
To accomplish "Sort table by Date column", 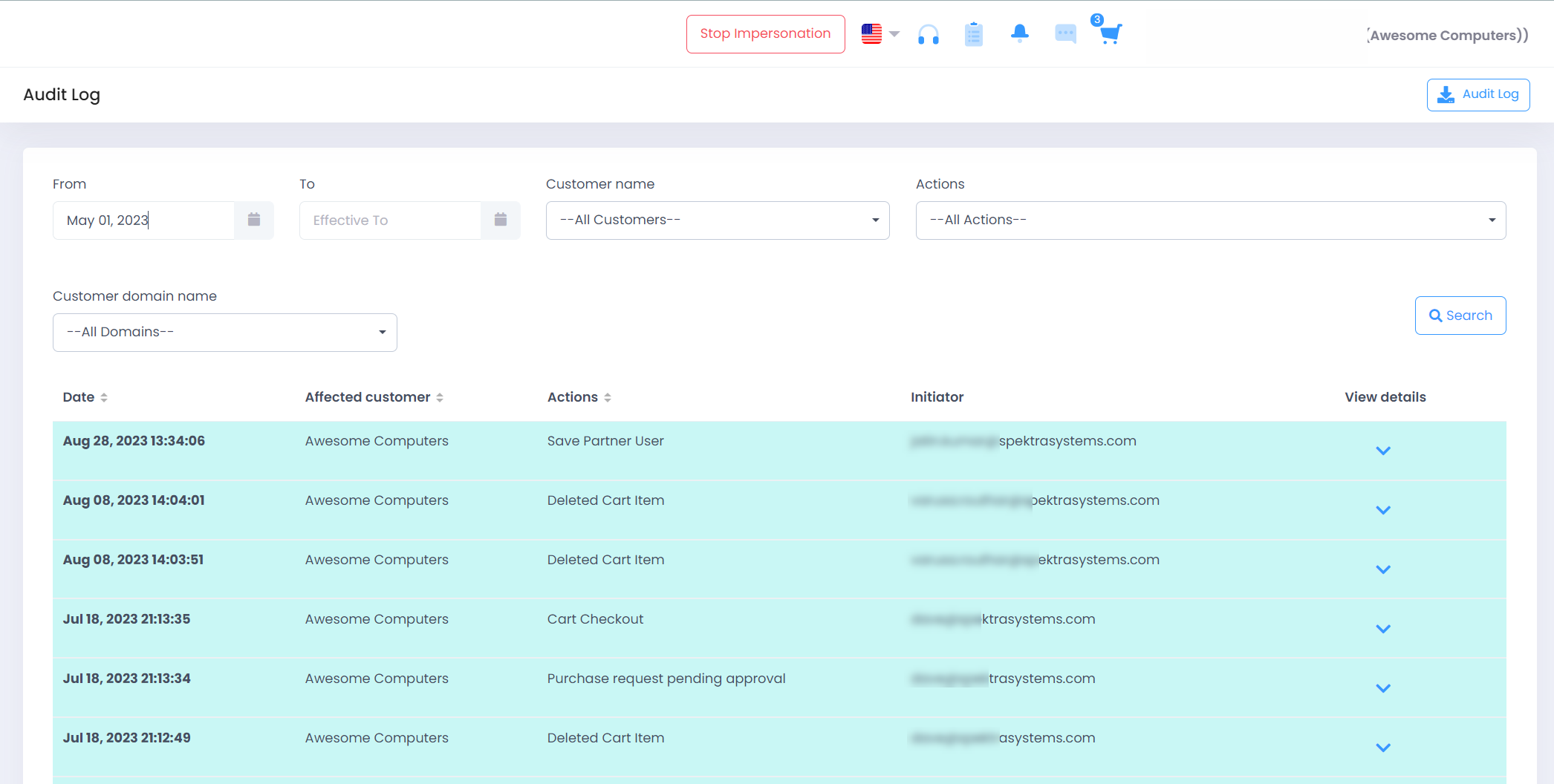I will coord(85,397).
